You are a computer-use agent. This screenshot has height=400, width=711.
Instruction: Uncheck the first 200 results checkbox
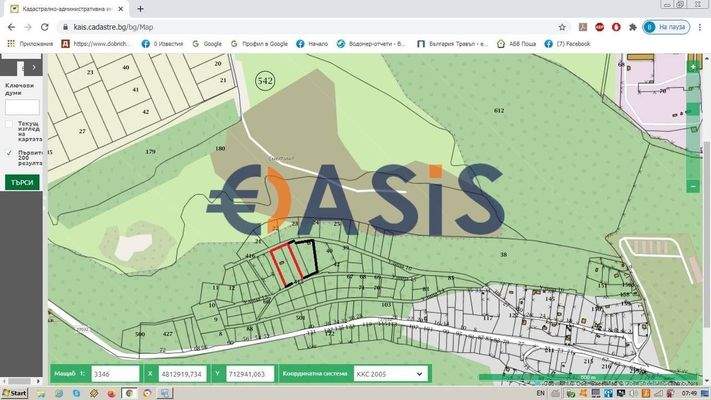[x=9, y=153]
